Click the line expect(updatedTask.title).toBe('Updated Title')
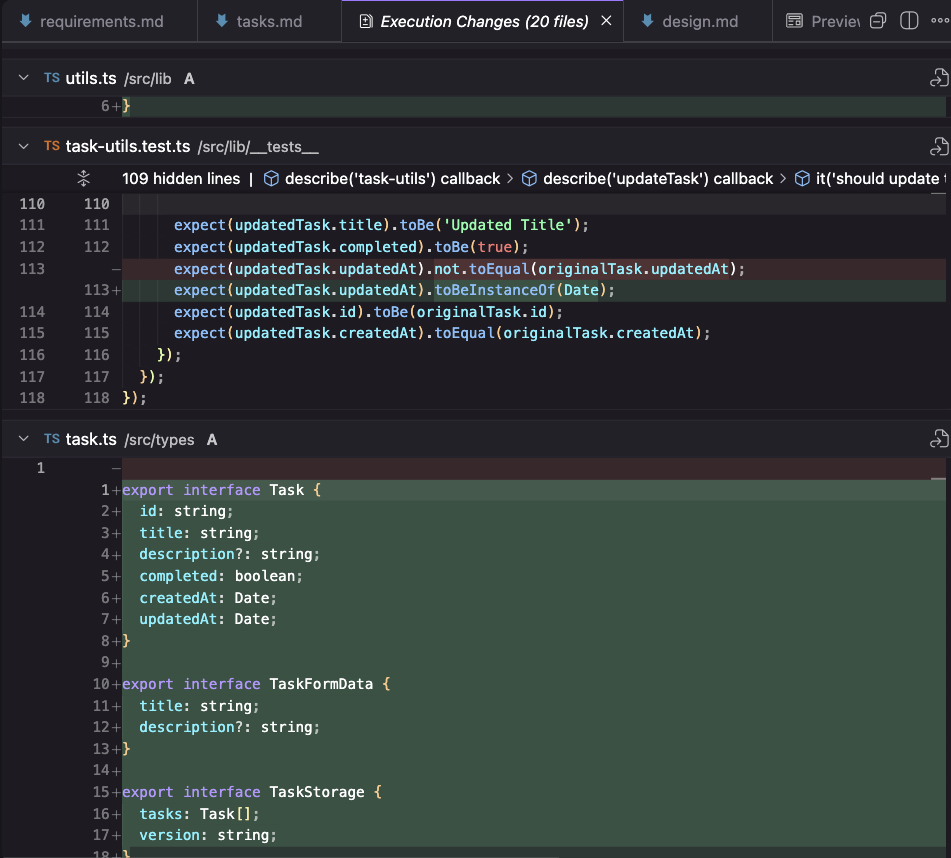The image size is (951, 858). point(534,225)
